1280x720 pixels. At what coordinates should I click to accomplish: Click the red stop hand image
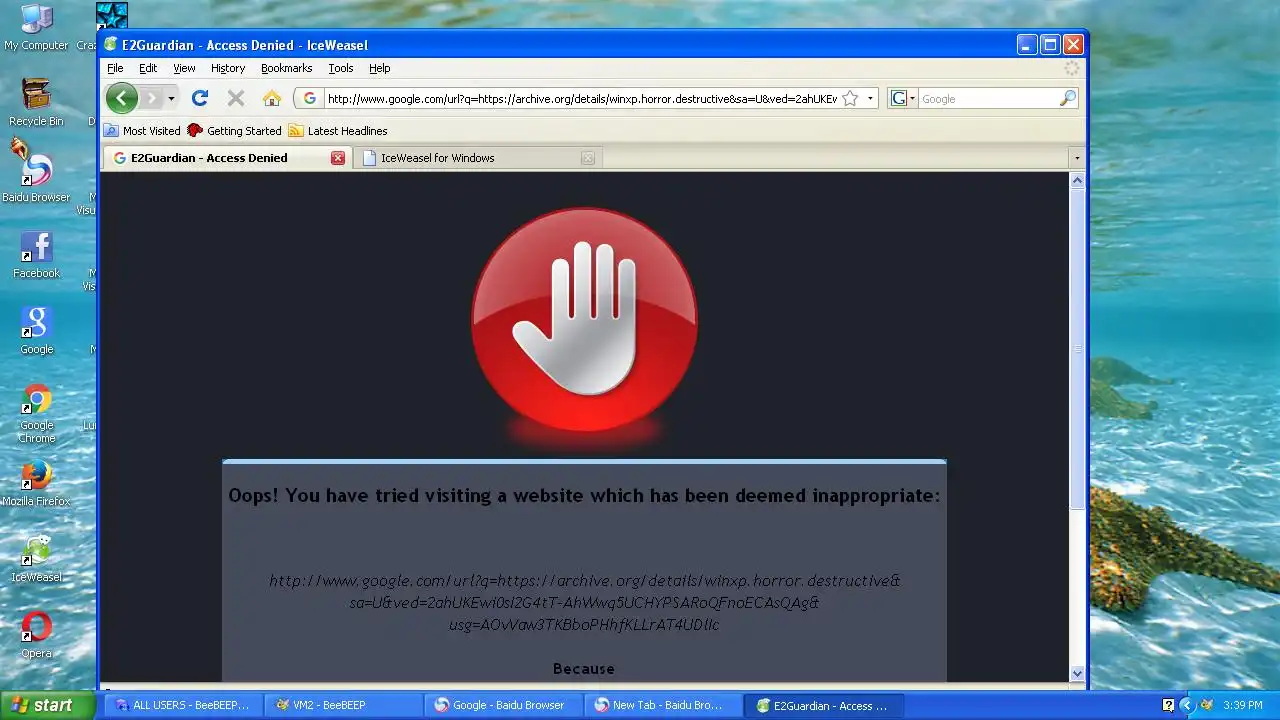tap(584, 320)
